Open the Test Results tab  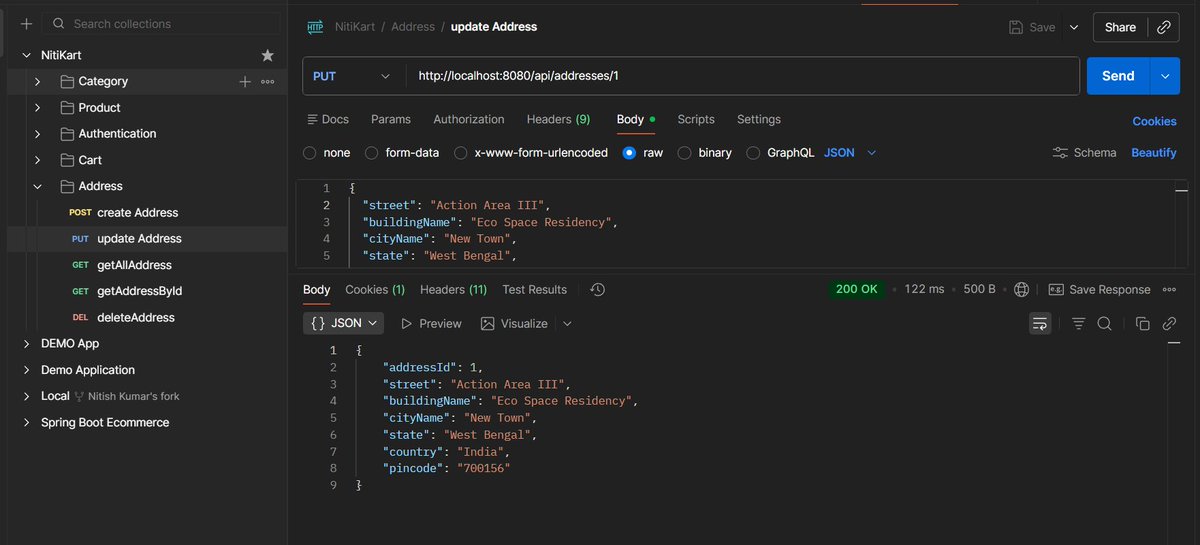click(535, 290)
